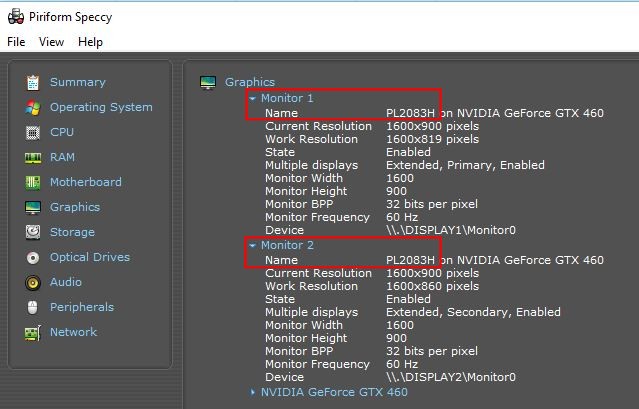Click the Operating System Windows flag icon
The image size is (639, 409).
(x=33, y=108)
